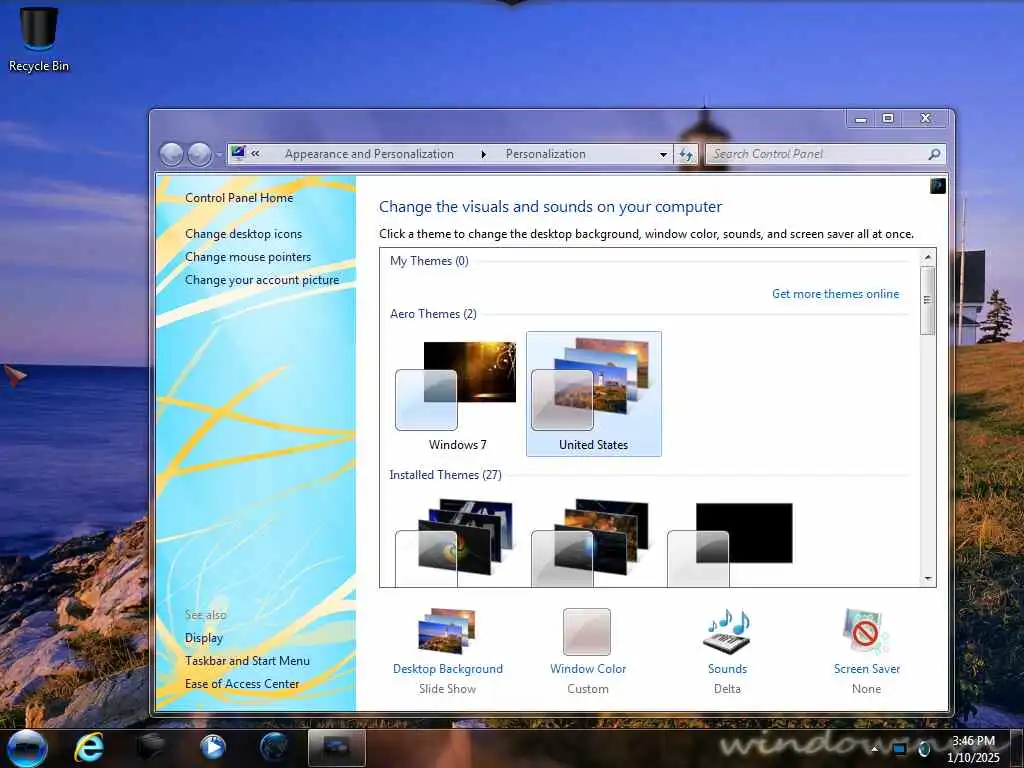The width and height of the screenshot is (1024, 768).
Task: Open the Screen Saver icon
Action: coord(866,632)
